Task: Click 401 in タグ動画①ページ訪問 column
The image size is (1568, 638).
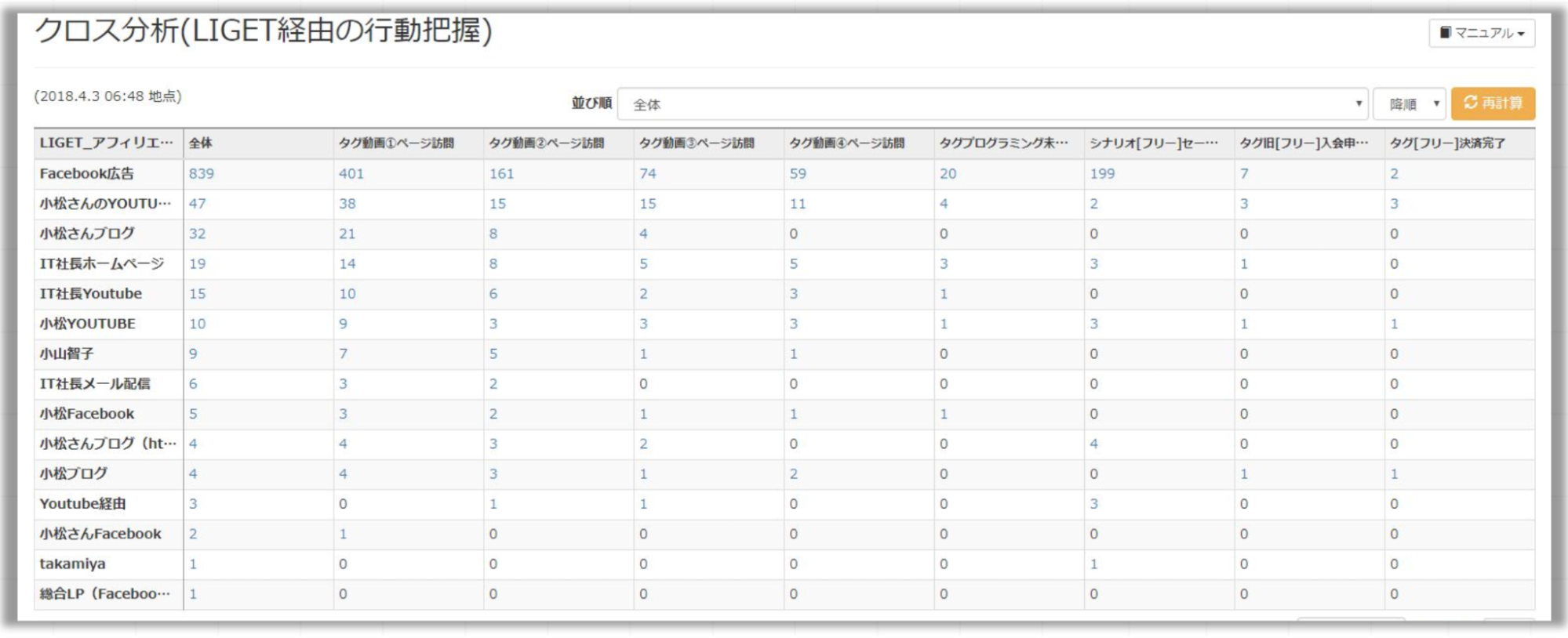Action: coord(351,173)
